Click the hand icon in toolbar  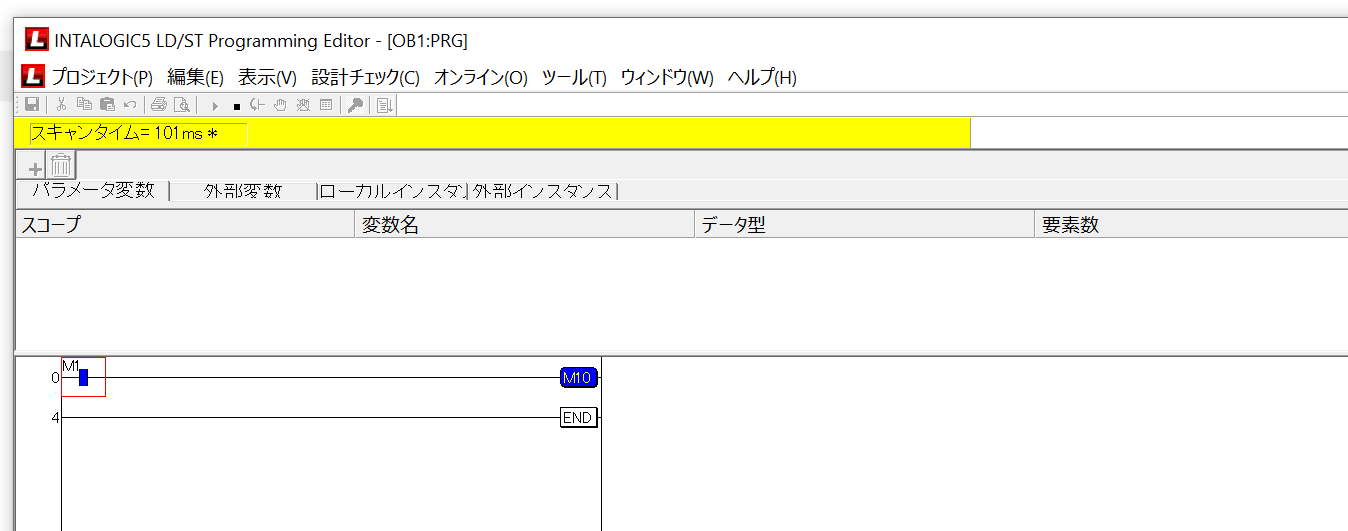point(280,105)
